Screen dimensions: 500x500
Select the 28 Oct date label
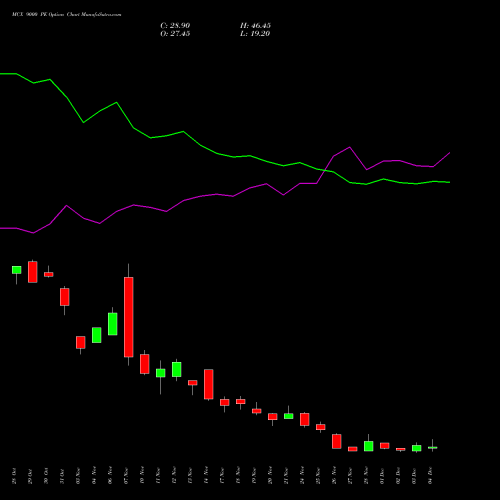pos(14,476)
